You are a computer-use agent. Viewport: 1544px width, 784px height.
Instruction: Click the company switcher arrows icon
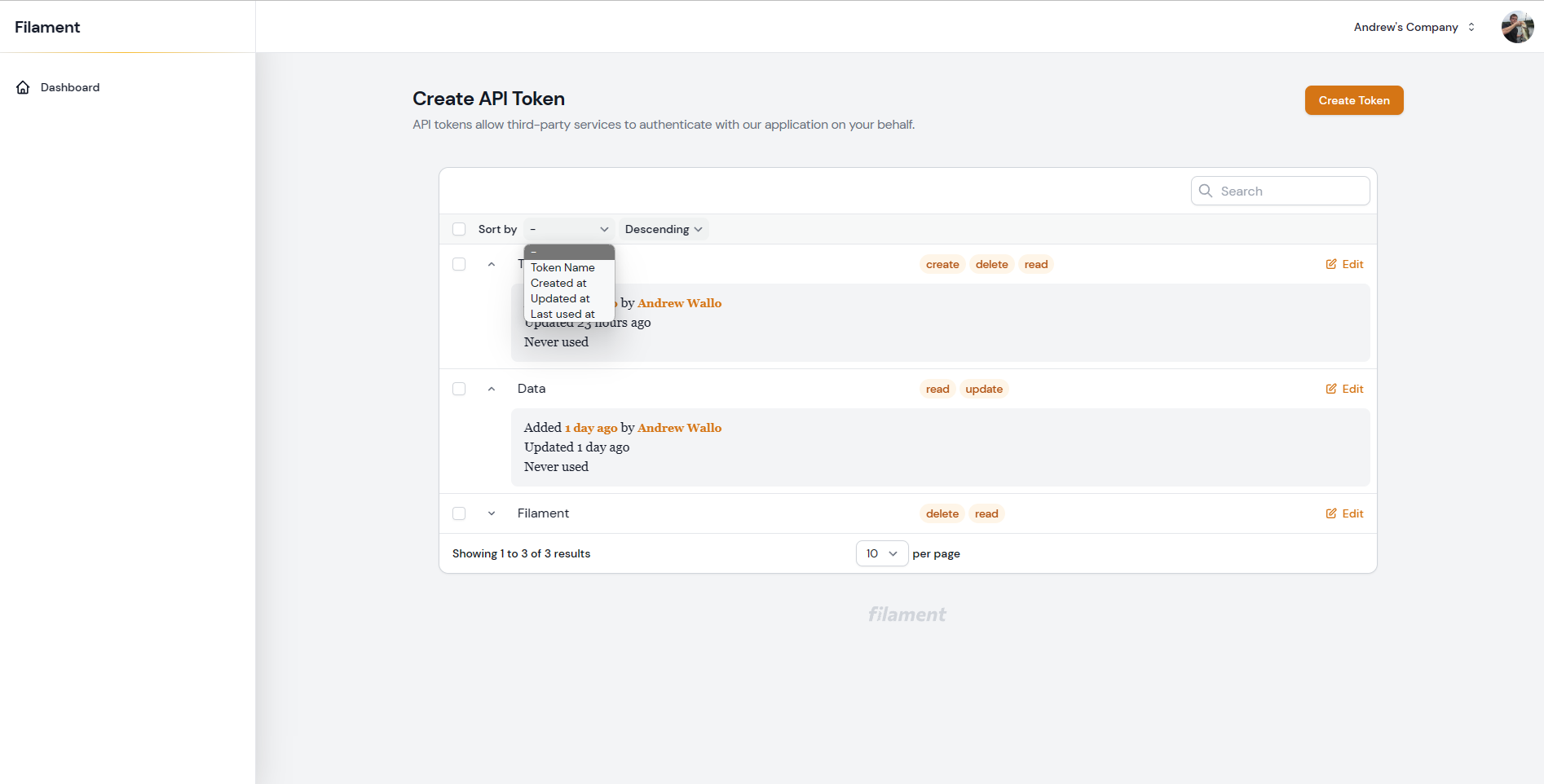point(1471,27)
